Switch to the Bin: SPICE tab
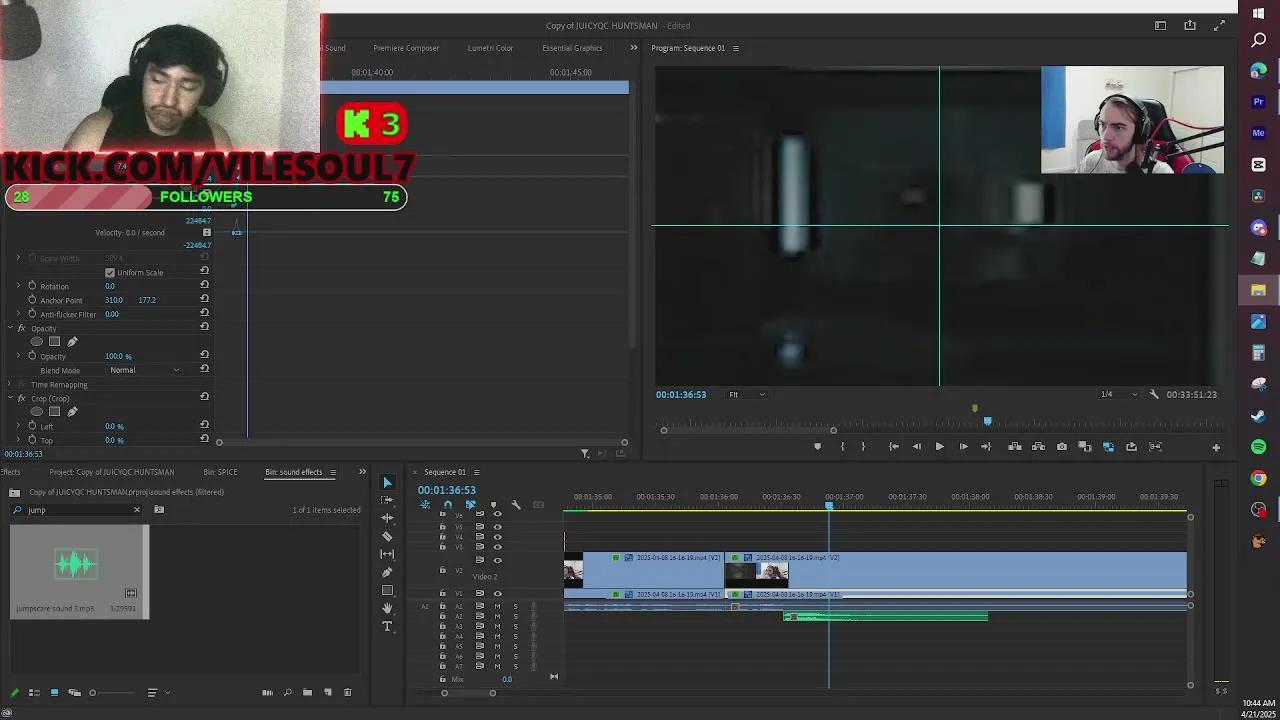Screen dimensions: 1280x720 tap(220, 472)
